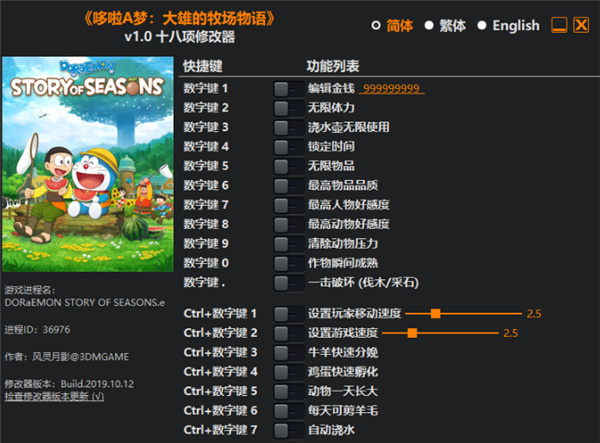Viewport: 600px width, 443px height.
Task: Click the Doraemon Story of Seasons cover image
Action: pos(88,164)
